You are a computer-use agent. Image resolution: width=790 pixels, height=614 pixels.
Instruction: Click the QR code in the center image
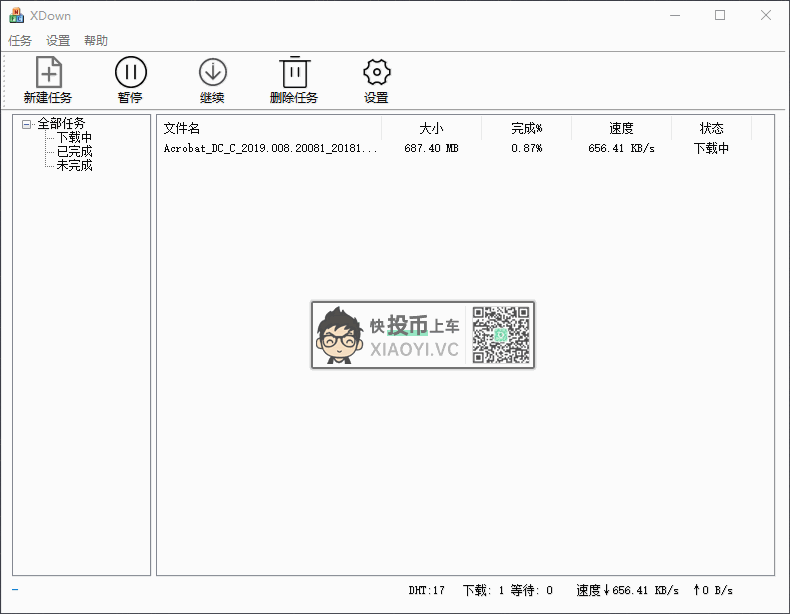pos(501,335)
